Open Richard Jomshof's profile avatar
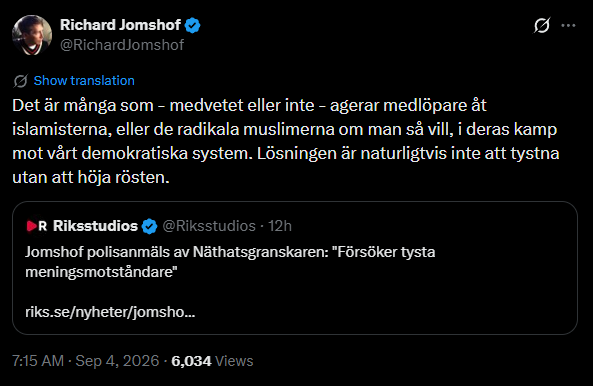 click(32, 35)
